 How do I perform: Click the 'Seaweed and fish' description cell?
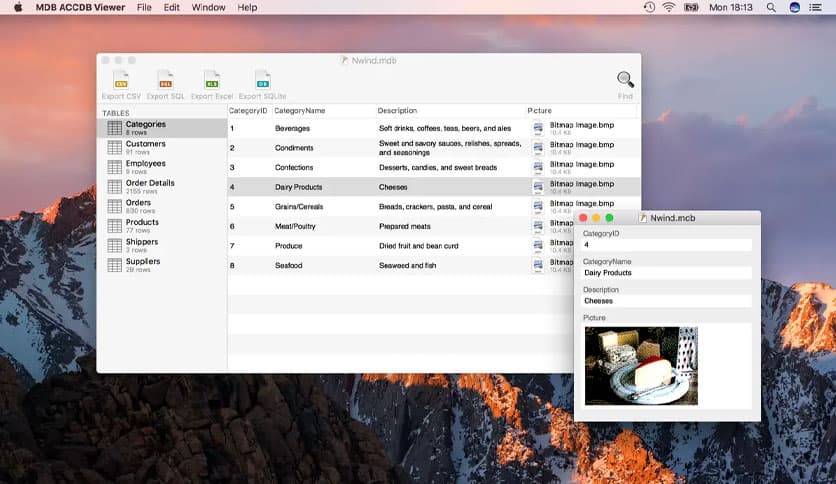[x=407, y=265]
